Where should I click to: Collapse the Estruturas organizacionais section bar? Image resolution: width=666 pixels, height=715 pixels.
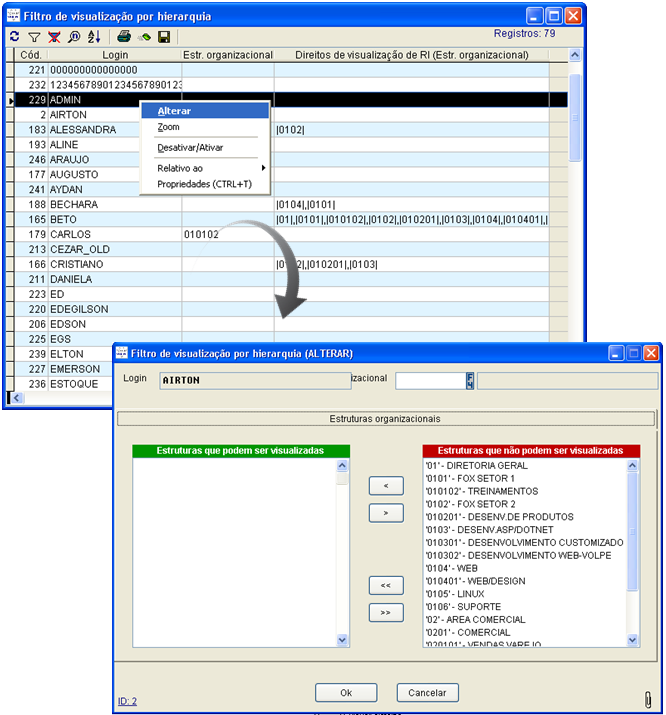[x=385, y=419]
